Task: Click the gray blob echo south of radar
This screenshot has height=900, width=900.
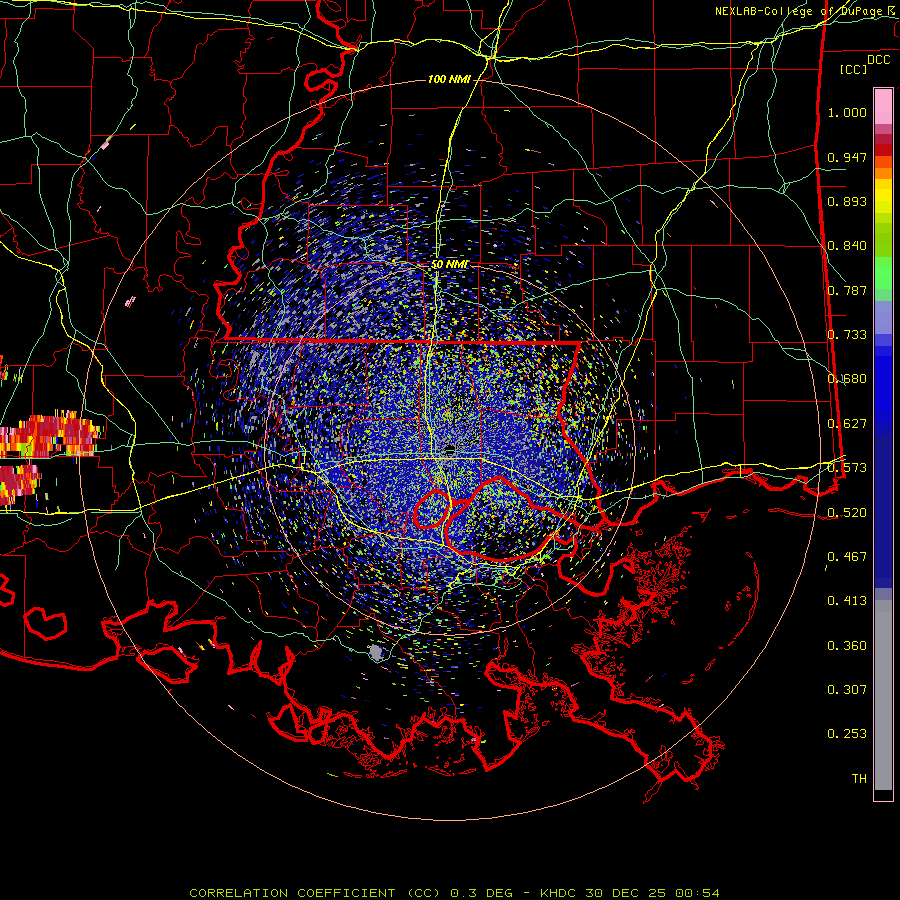Action: click(376, 653)
